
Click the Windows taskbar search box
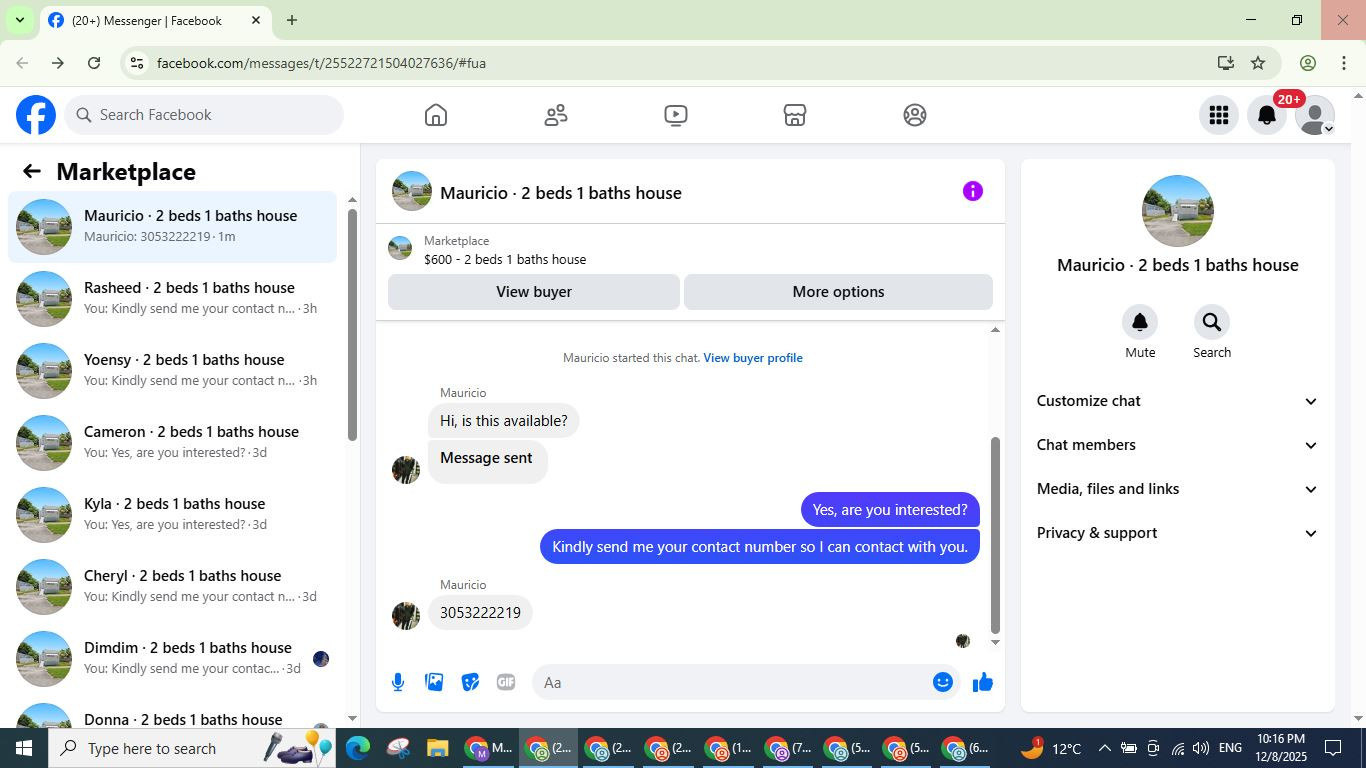pyautogui.click(x=190, y=748)
